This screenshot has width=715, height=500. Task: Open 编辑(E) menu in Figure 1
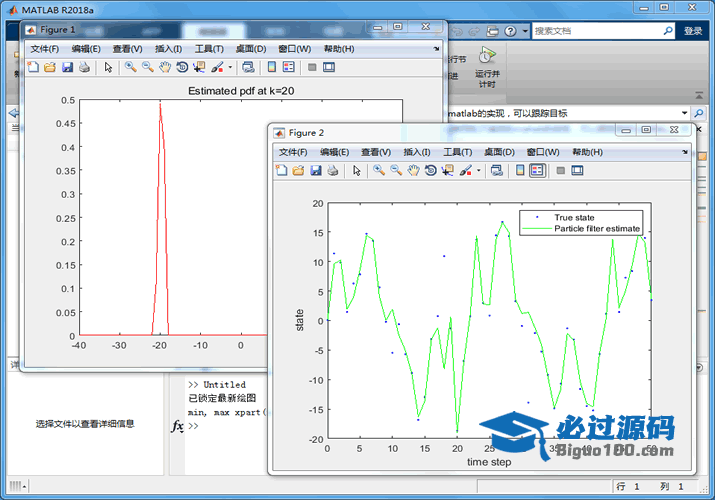(x=86, y=49)
